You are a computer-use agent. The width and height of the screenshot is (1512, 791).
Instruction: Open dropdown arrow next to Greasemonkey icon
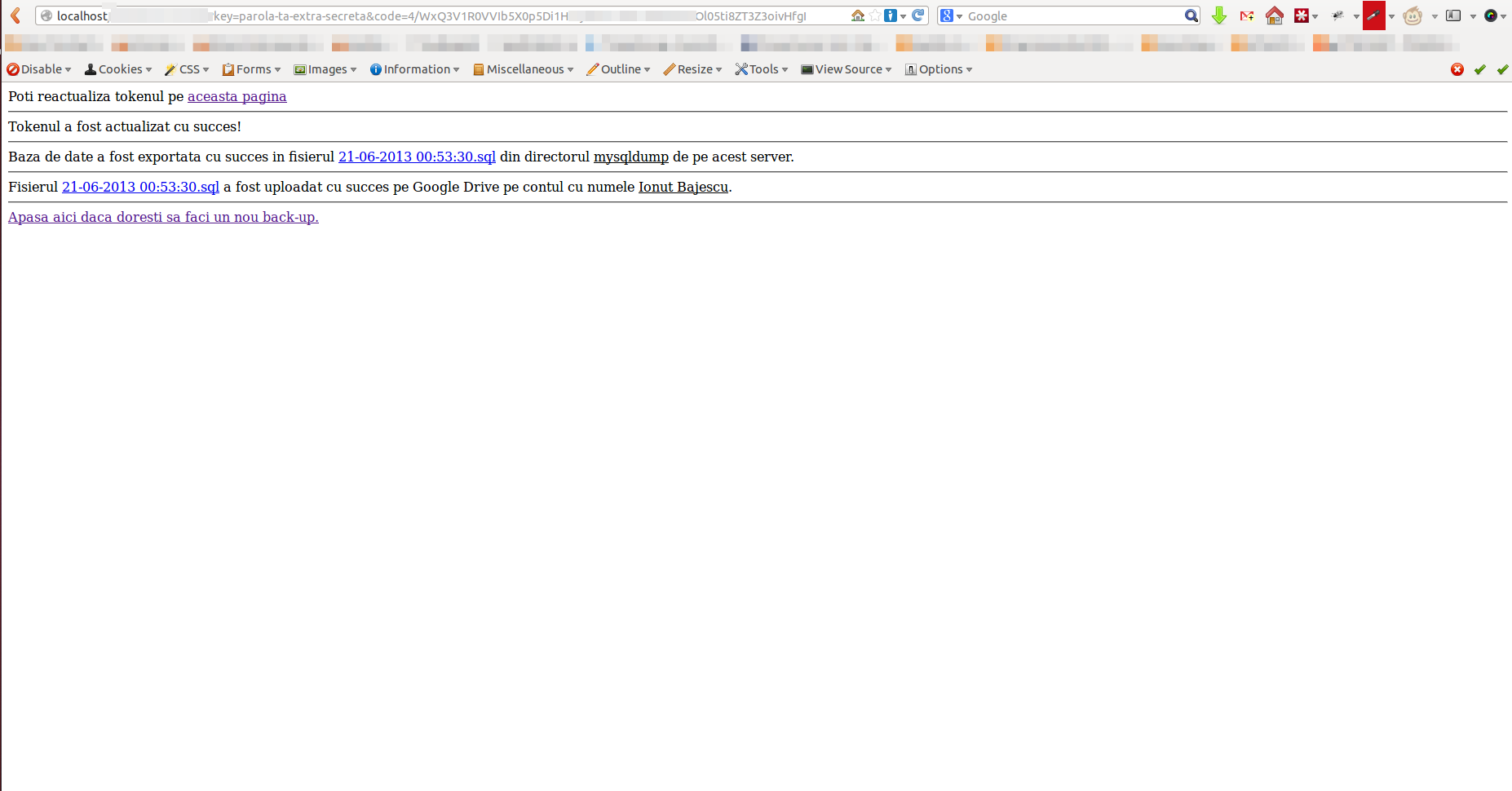click(x=1434, y=16)
